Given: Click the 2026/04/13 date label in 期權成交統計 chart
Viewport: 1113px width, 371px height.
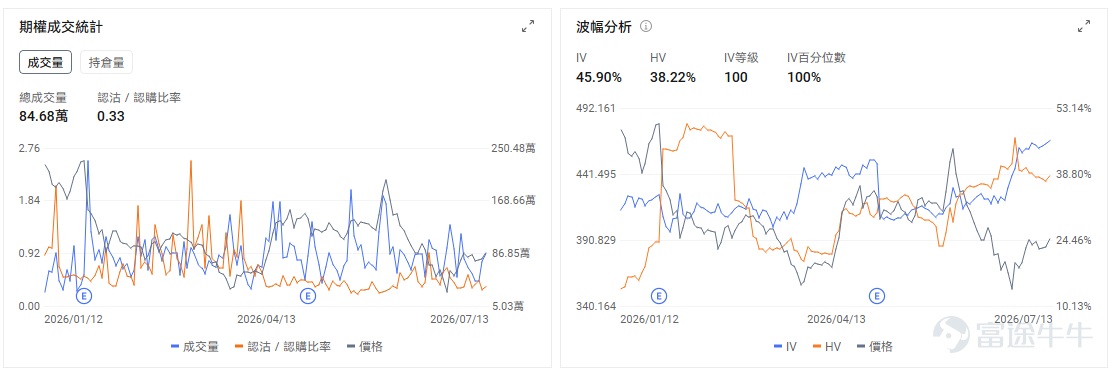Looking at the screenshot, I should tap(266, 319).
